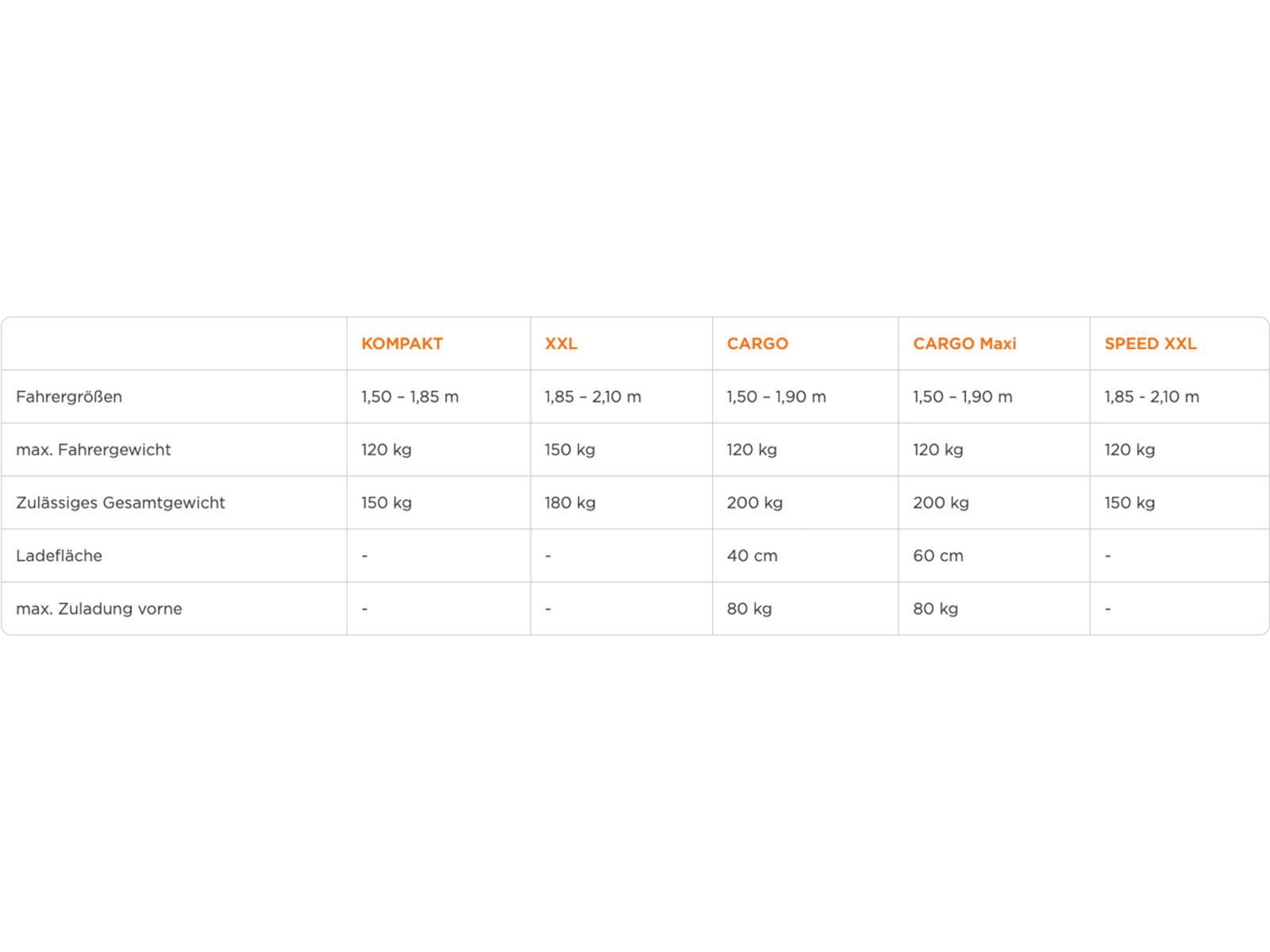1270x952 pixels.
Task: Click the CARGO column header
Action: point(757,344)
